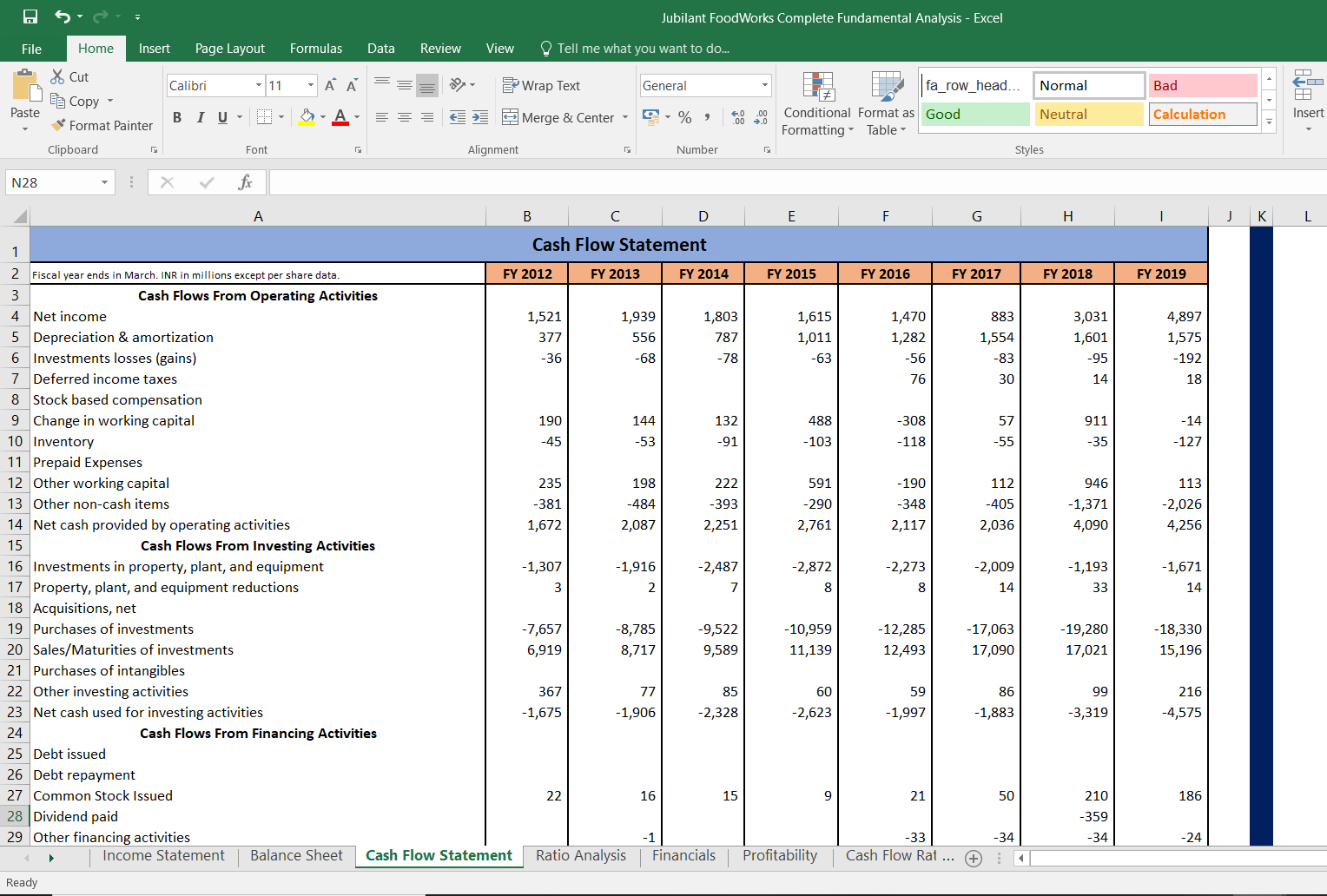Click the formula bar input
Viewport: 1327px width, 896px height.
[x=797, y=182]
